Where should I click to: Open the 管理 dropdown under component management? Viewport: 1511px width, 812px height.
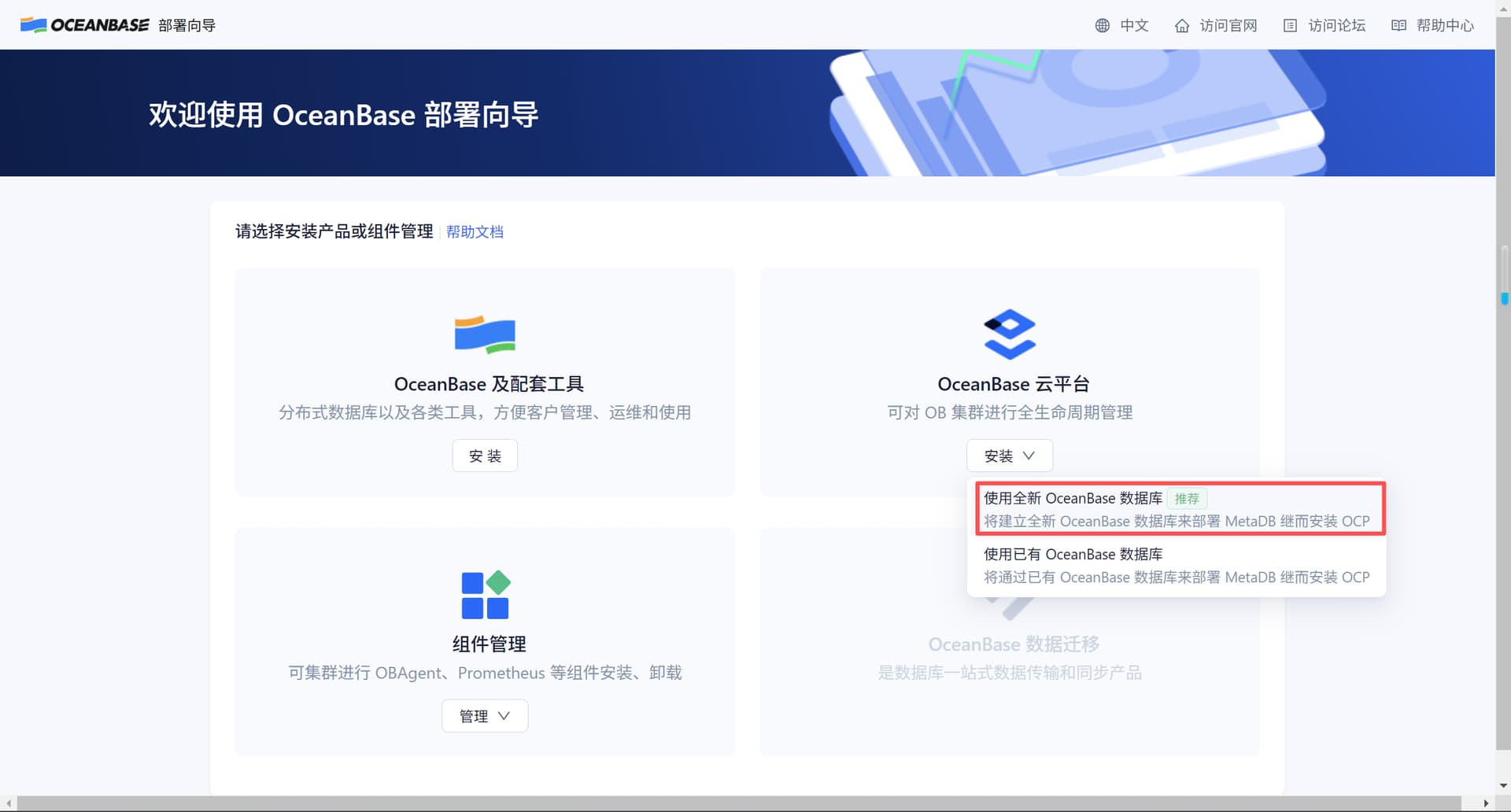(485, 716)
